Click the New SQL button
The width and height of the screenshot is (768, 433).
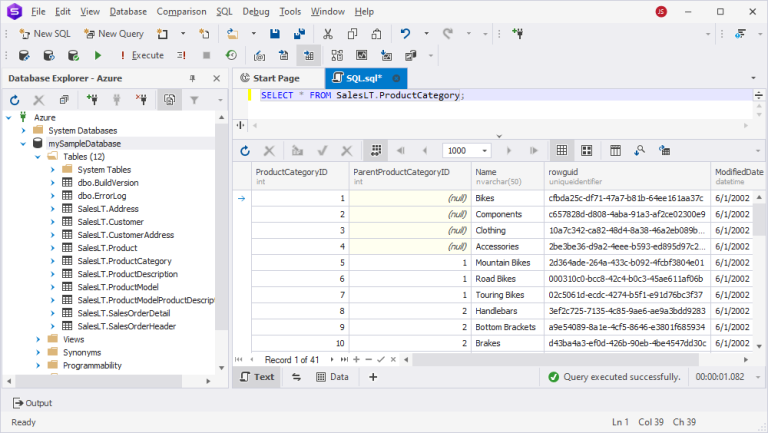click(x=45, y=34)
